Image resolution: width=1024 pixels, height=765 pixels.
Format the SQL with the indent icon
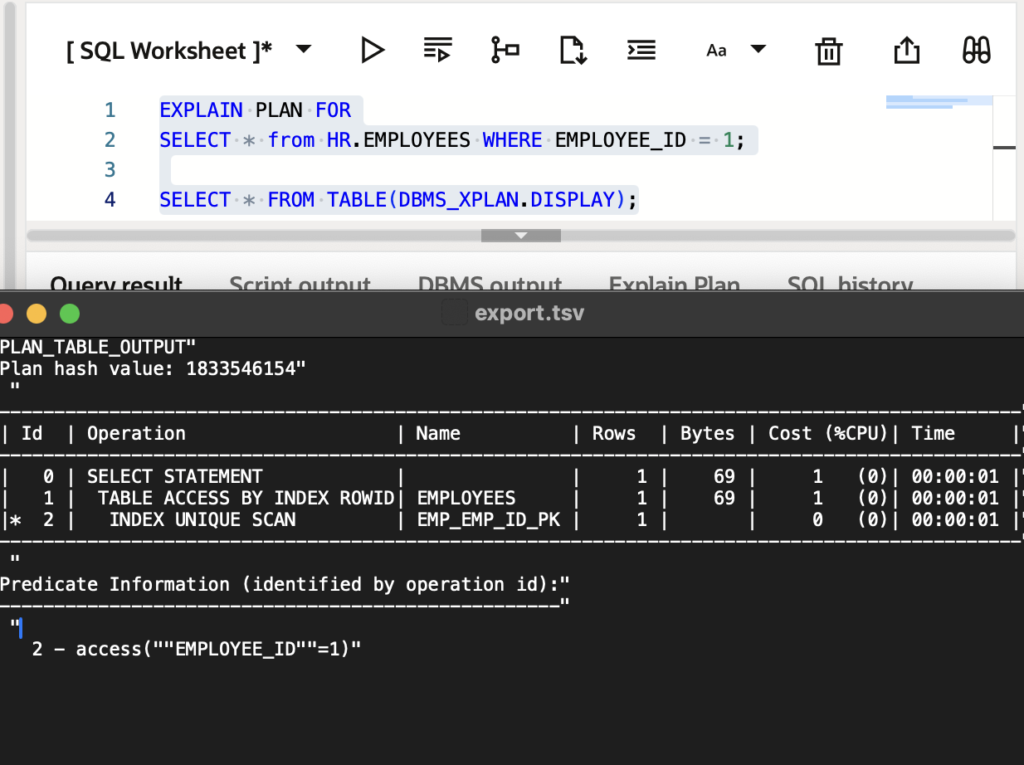(x=641, y=50)
